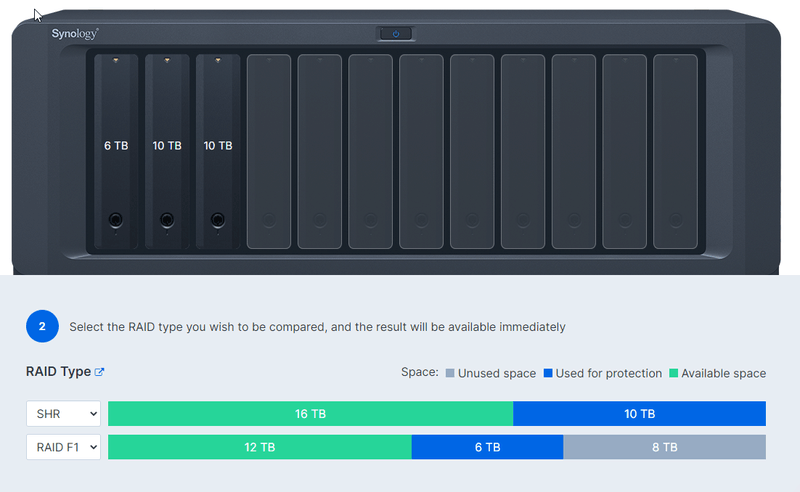Image resolution: width=800 pixels, height=492 pixels.
Task: Click the RAID F1 8 TB unused bar
Action: click(x=664, y=447)
